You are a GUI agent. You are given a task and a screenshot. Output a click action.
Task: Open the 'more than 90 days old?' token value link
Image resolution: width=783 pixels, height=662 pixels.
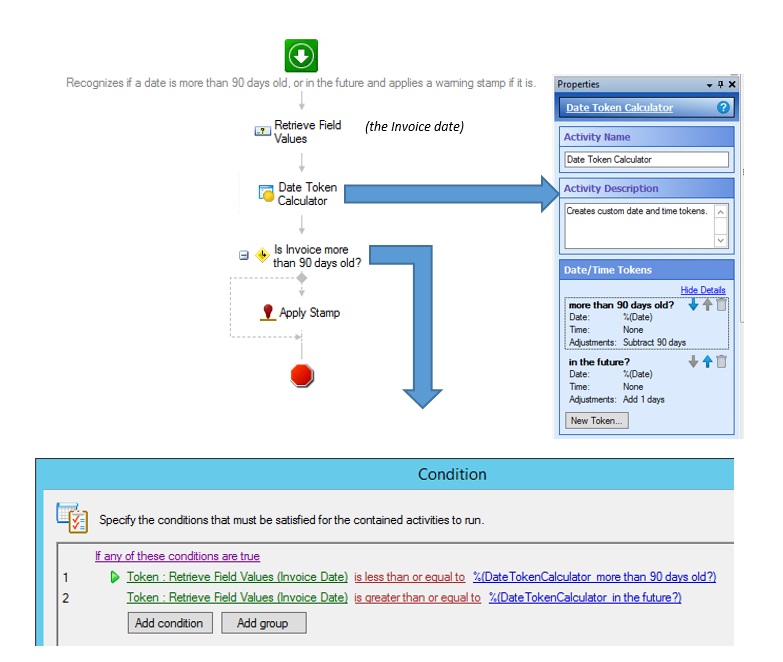click(x=595, y=577)
